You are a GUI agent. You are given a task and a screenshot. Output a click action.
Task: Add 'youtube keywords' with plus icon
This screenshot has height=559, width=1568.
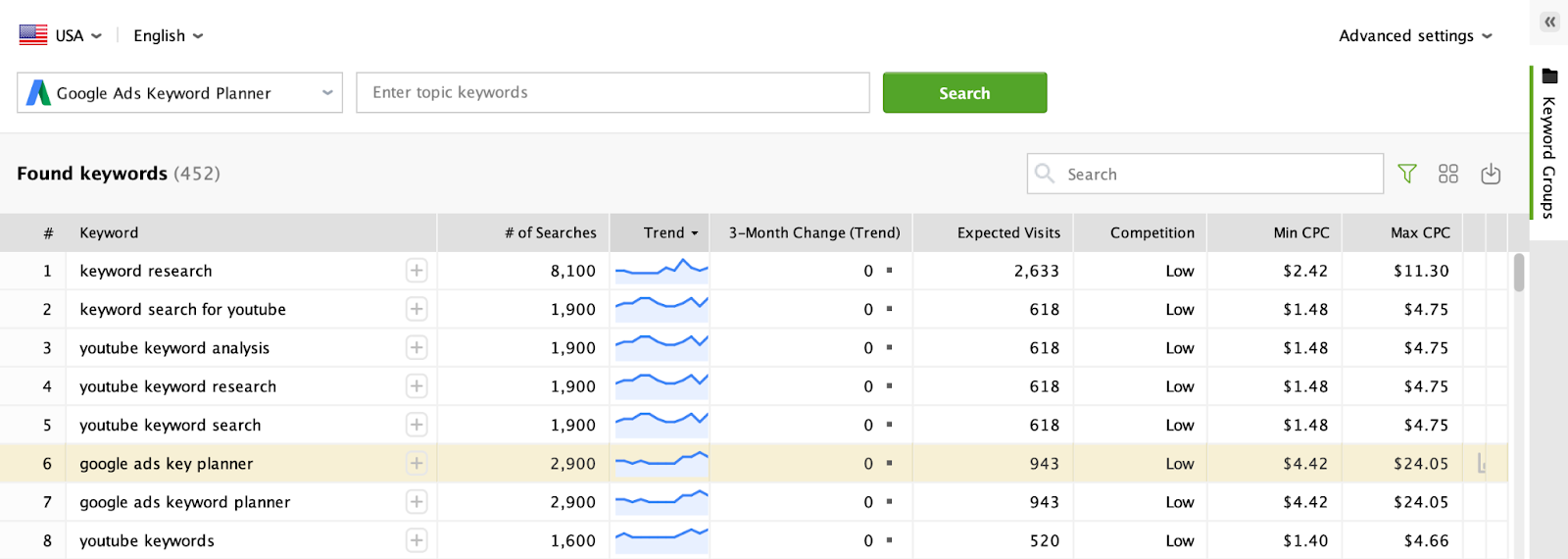tap(416, 540)
